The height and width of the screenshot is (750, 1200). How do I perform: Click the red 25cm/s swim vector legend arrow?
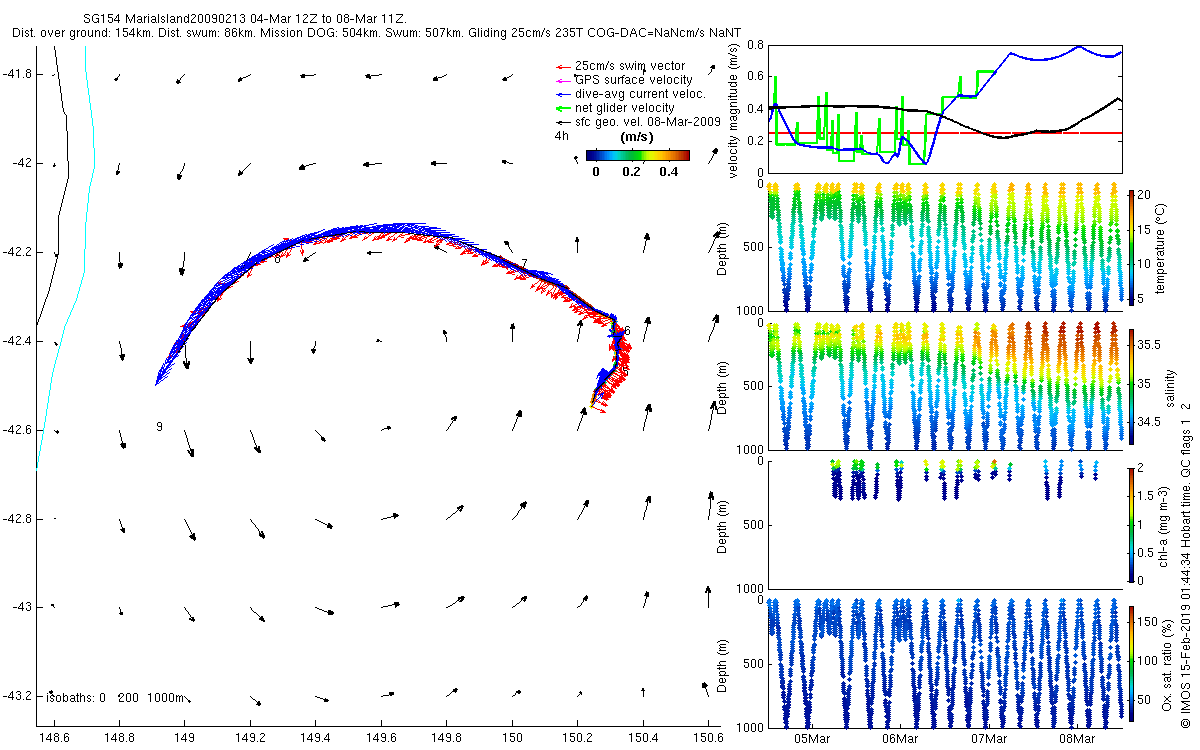coord(563,66)
